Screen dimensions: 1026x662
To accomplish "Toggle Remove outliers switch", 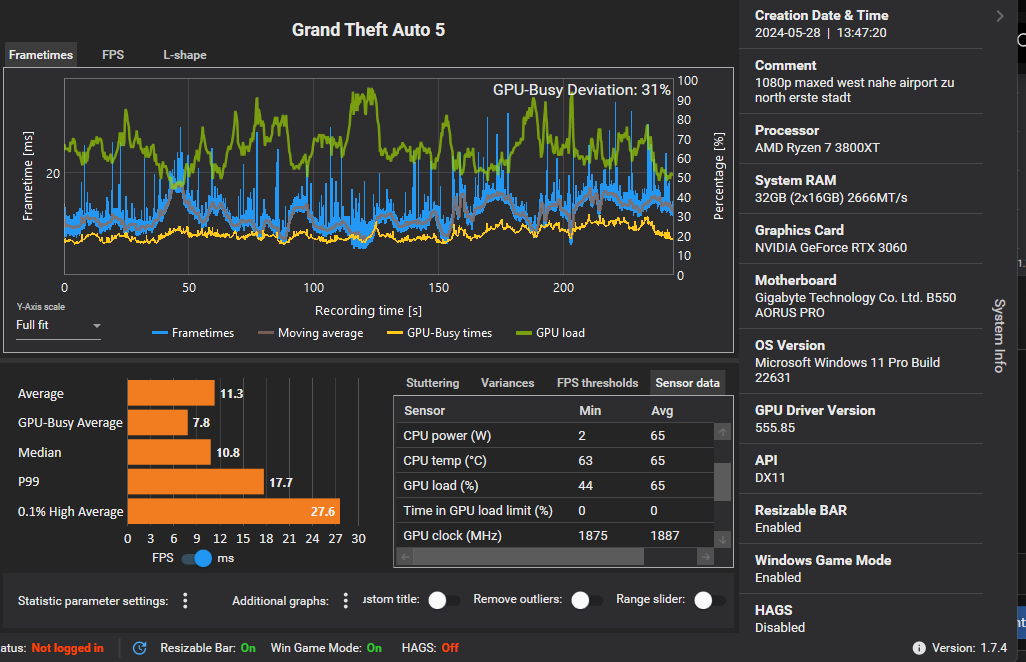I will (587, 600).
